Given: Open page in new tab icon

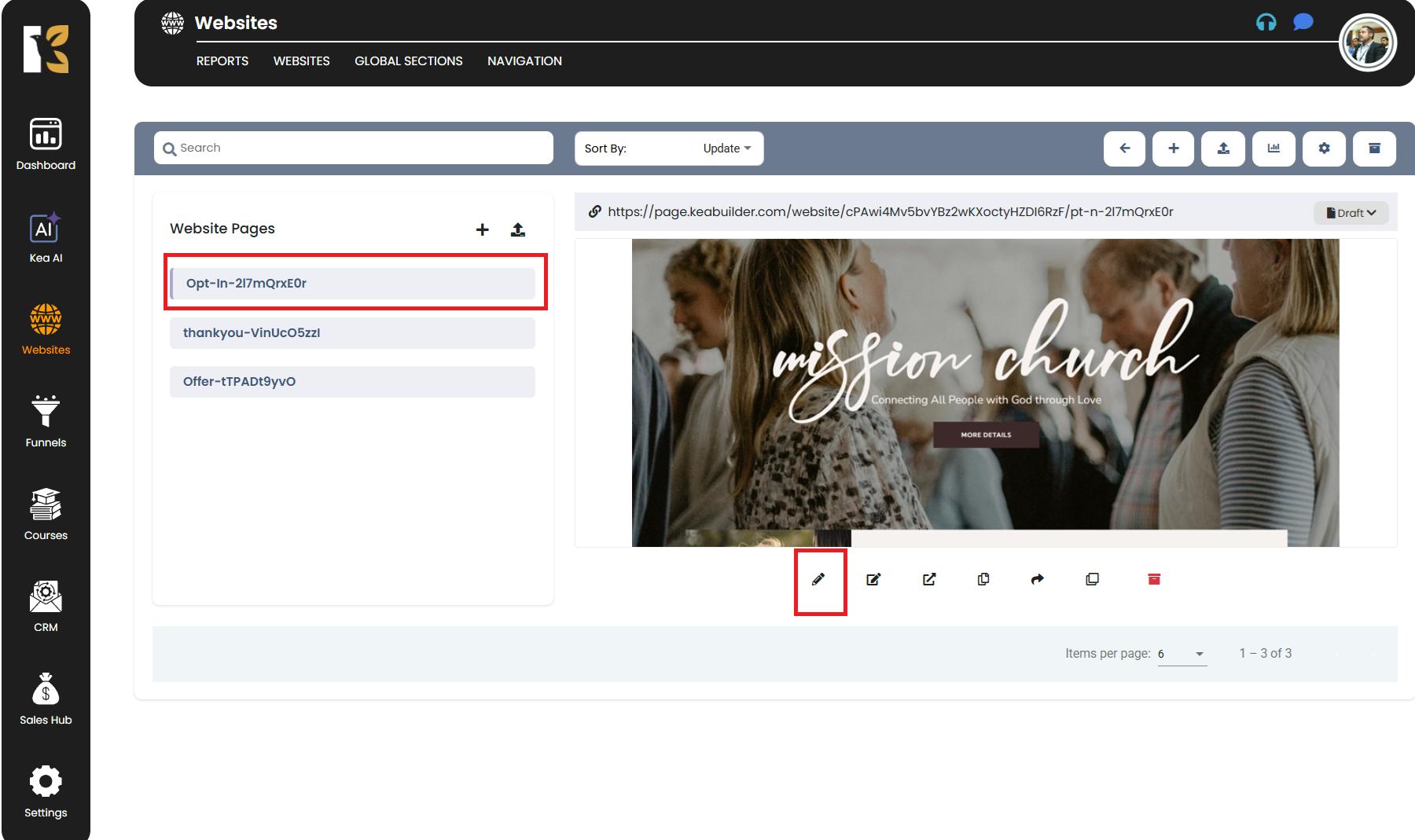Looking at the screenshot, I should pos(929,580).
